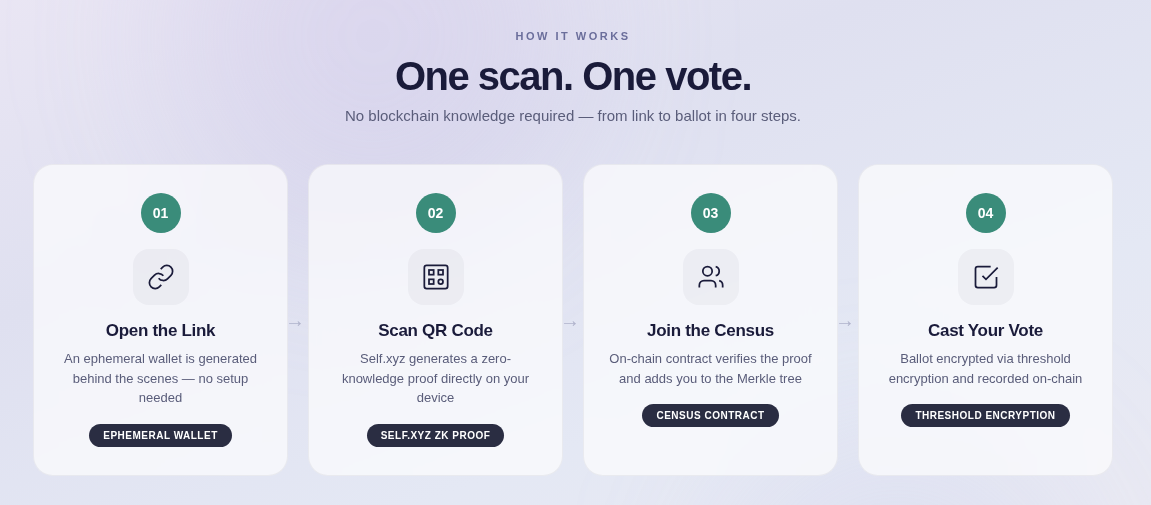Viewport: 1151px width, 505px height.
Task: Click the 'Cast Your Vote' heading
Action: 986,331
